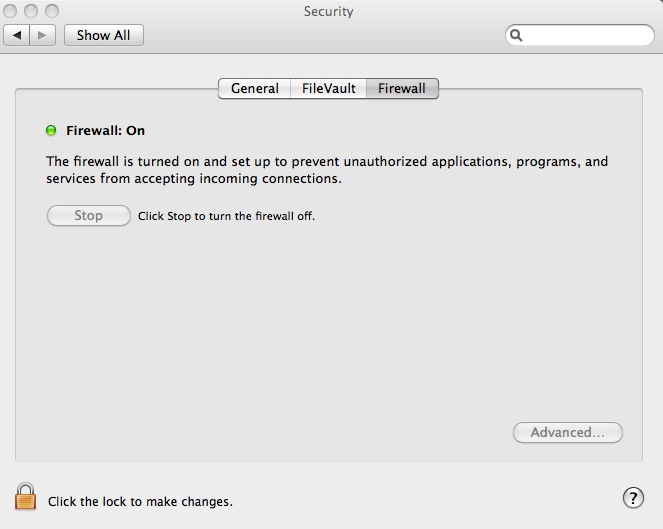Click the lock icon to make changes
Screen dimensions: 663x529
coord(25,496)
